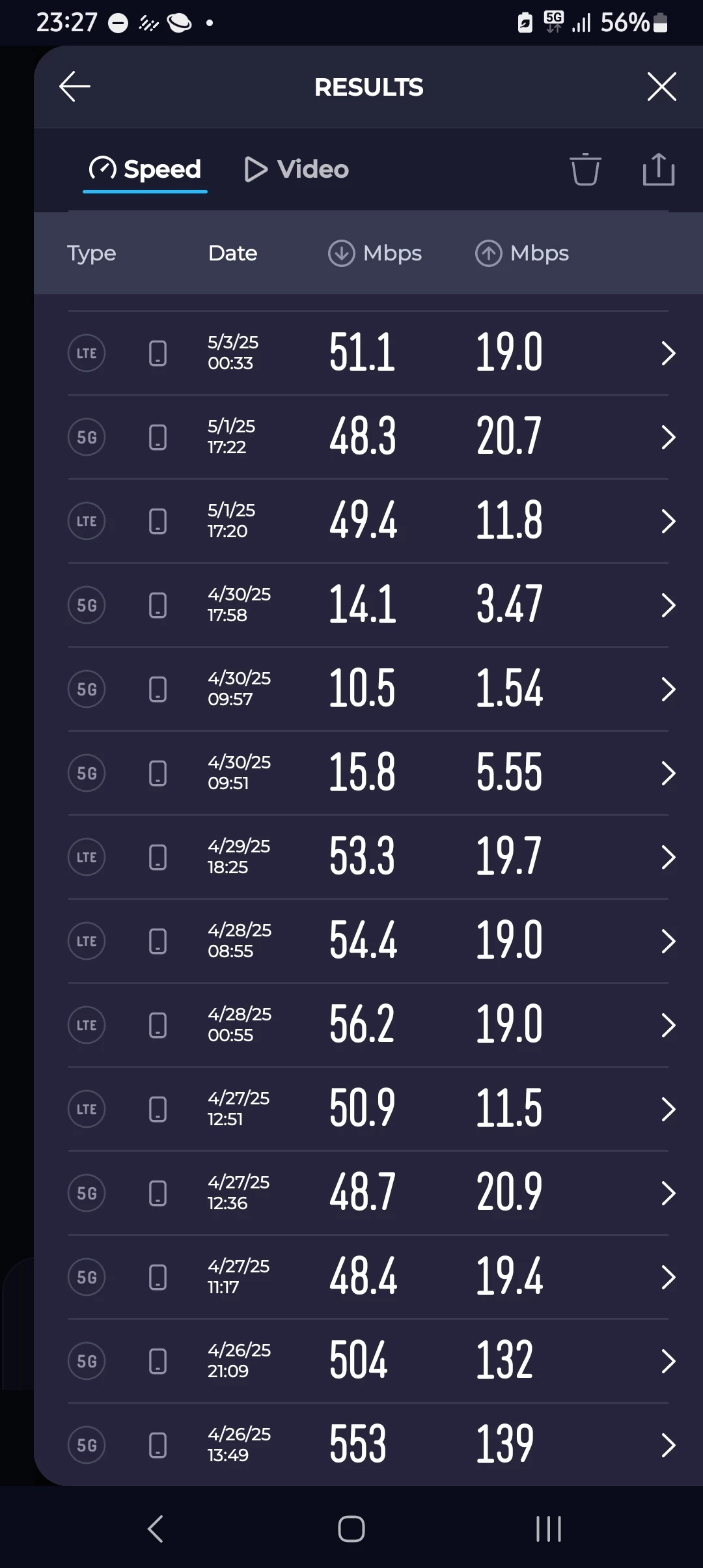
Task: Tap 5G badge on 4/26/25 21:09 row
Action: [x=87, y=1361]
